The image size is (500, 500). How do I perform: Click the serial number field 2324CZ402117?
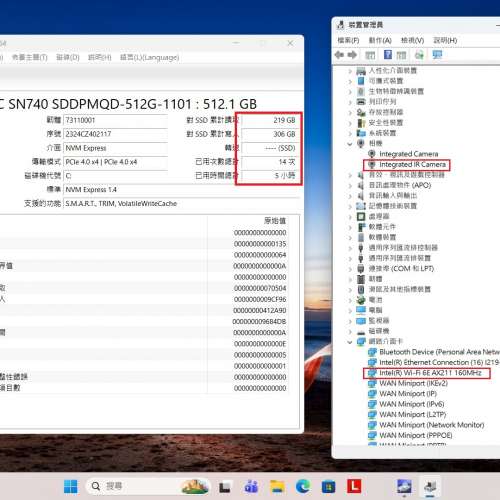pos(115,134)
